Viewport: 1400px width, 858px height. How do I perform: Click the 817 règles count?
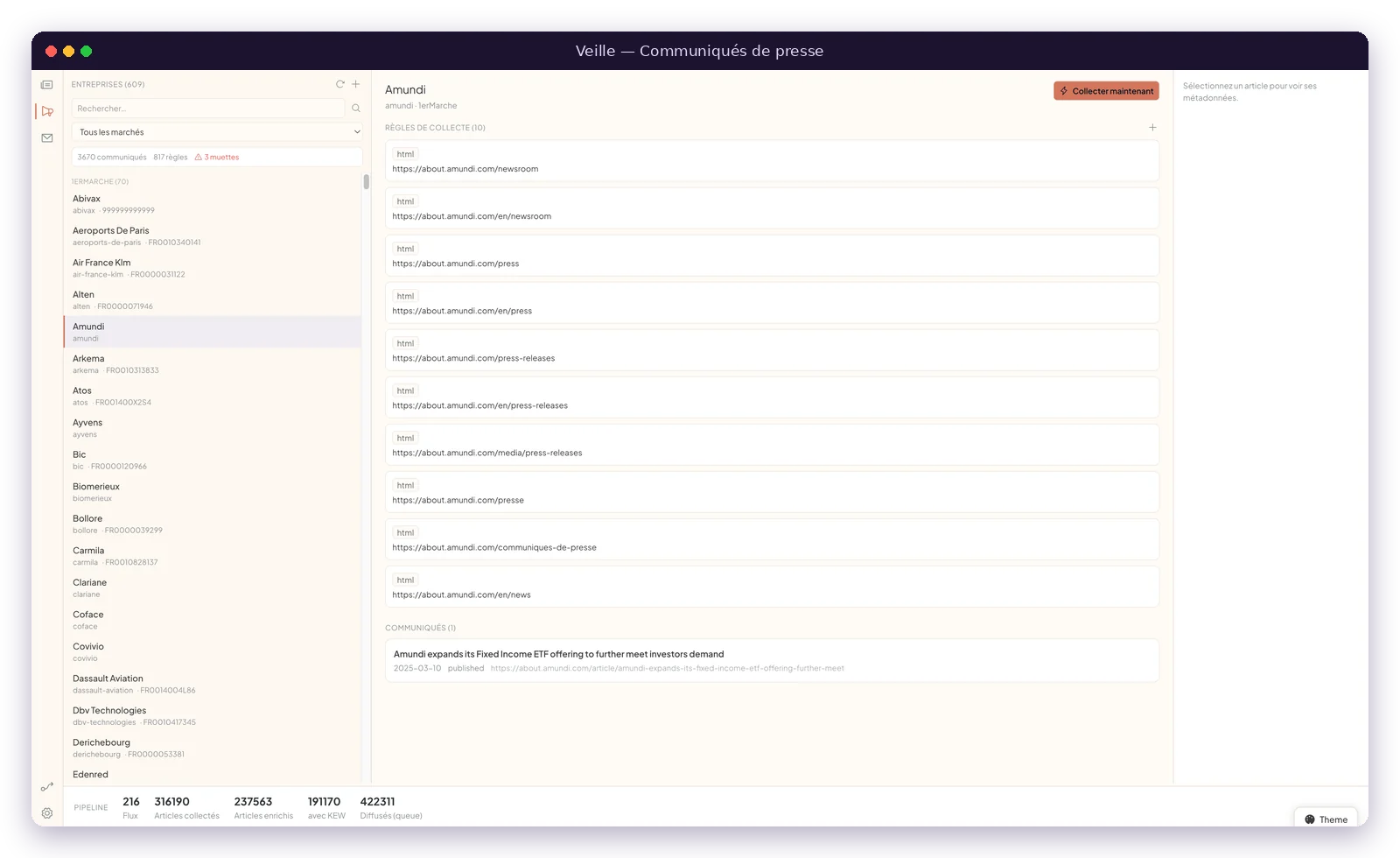tap(171, 158)
